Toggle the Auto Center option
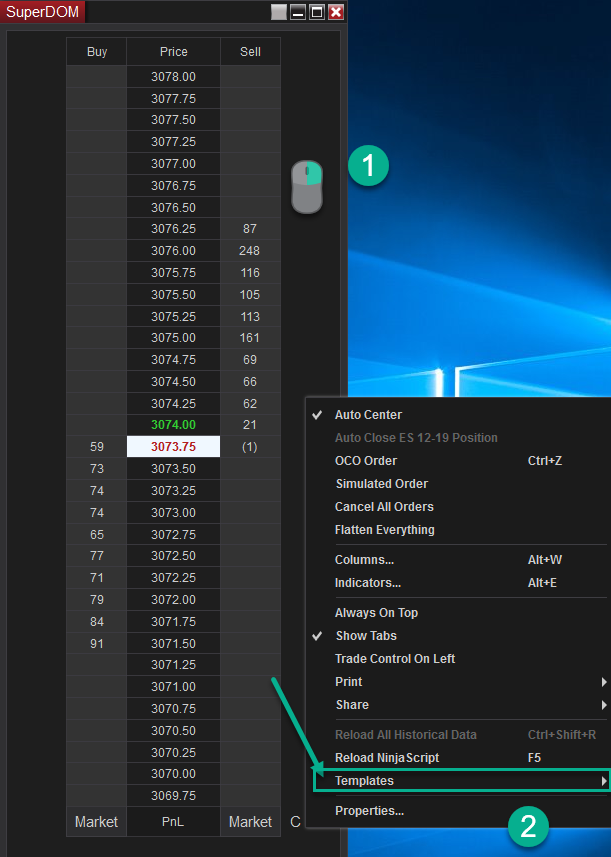 (x=458, y=415)
